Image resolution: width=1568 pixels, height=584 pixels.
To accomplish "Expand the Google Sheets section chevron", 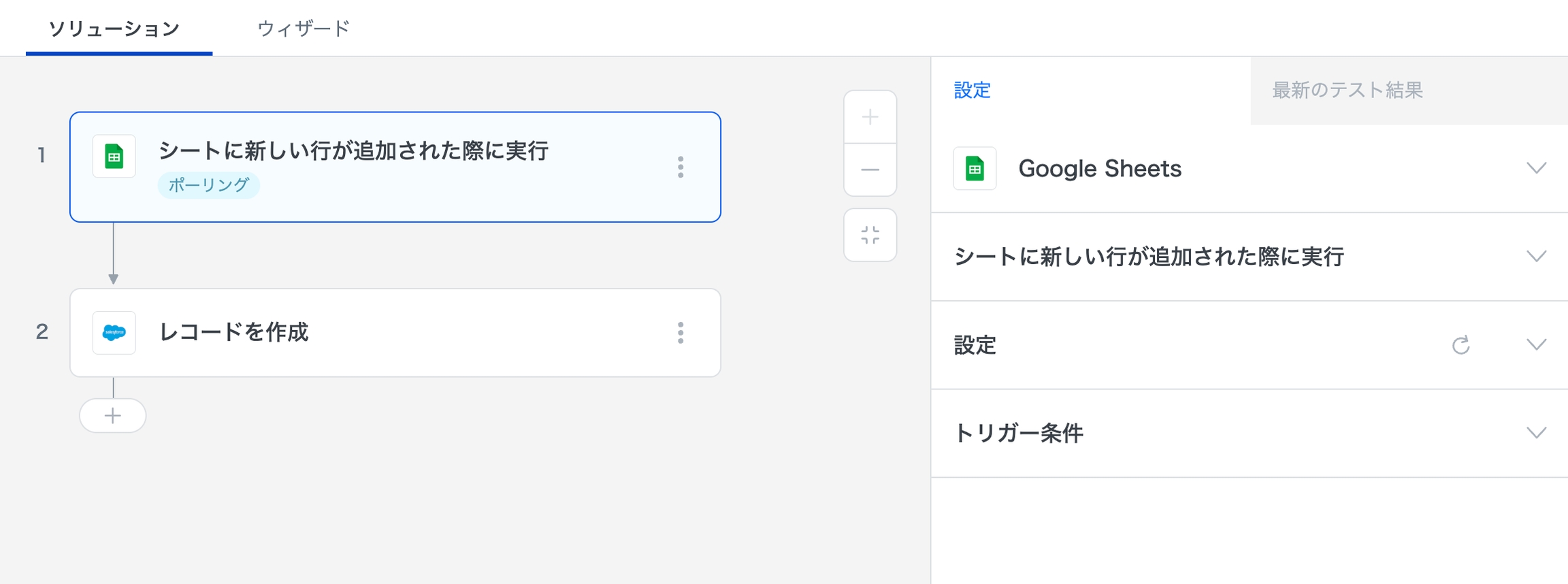I will (1536, 168).
